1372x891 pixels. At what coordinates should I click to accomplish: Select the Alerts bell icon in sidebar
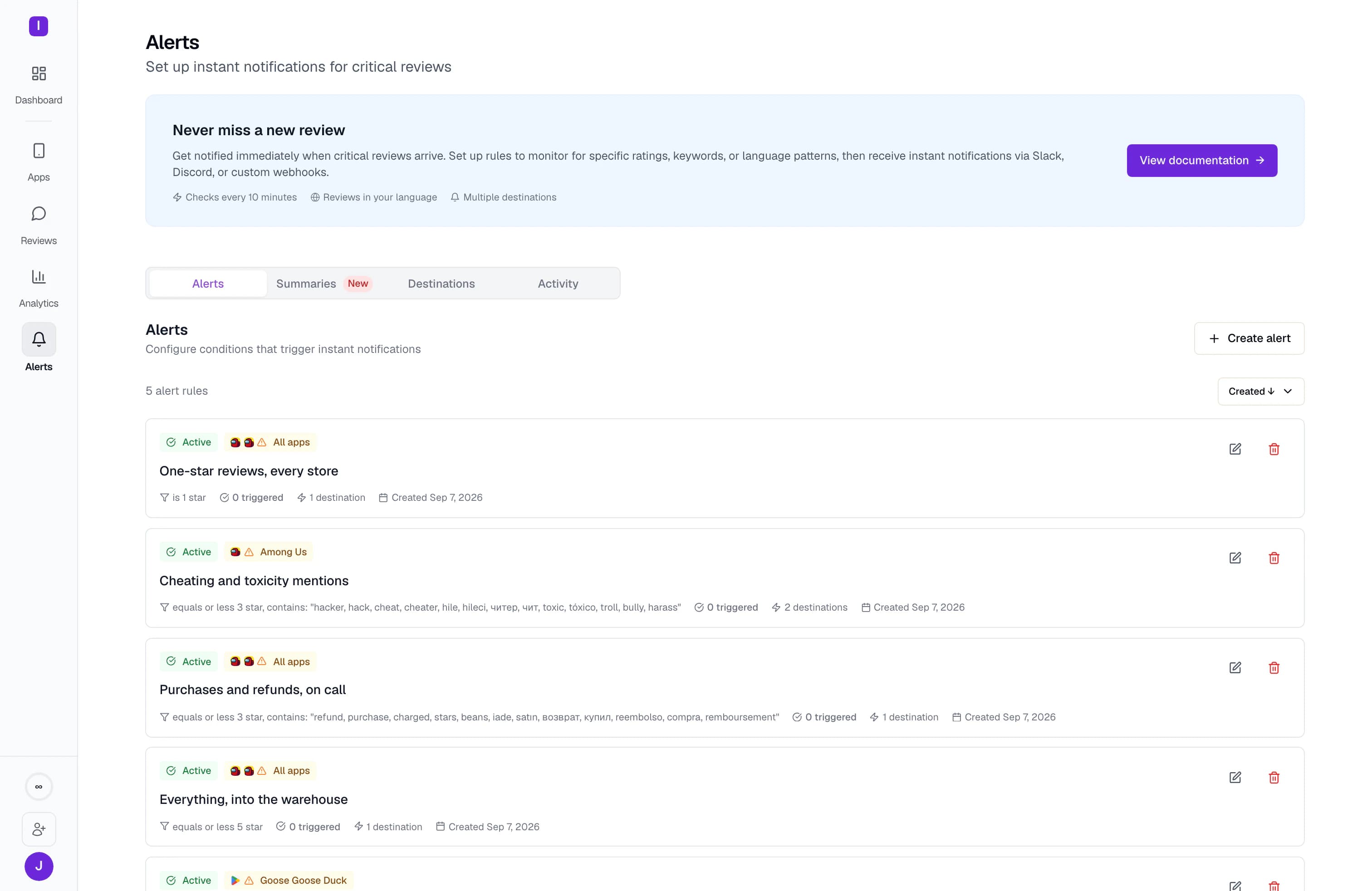39,339
